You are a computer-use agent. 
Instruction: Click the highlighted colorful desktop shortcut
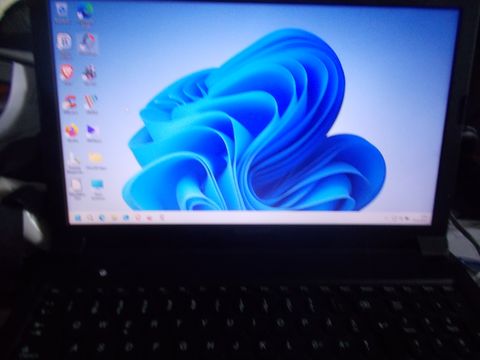[88, 44]
